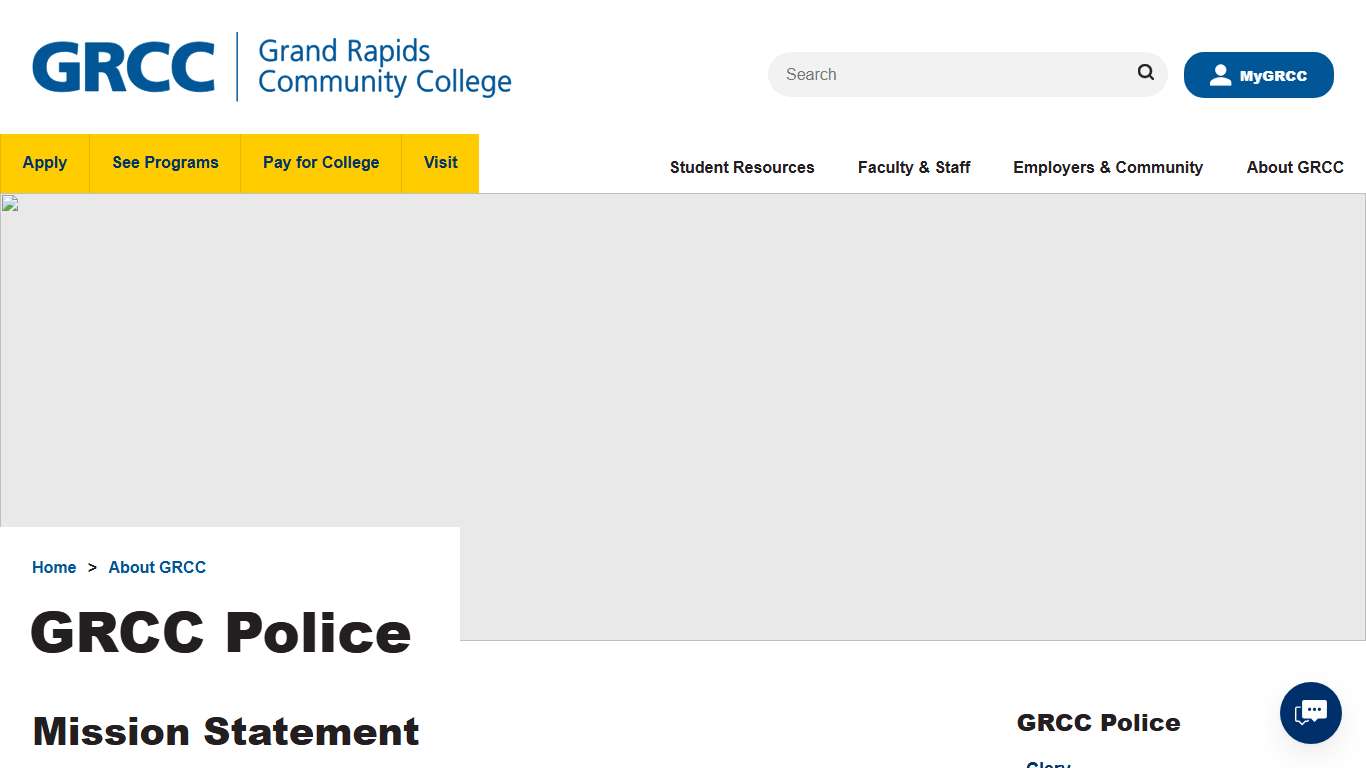The width and height of the screenshot is (1366, 768).
Task: Click the Visit navigation item
Action: (440, 163)
